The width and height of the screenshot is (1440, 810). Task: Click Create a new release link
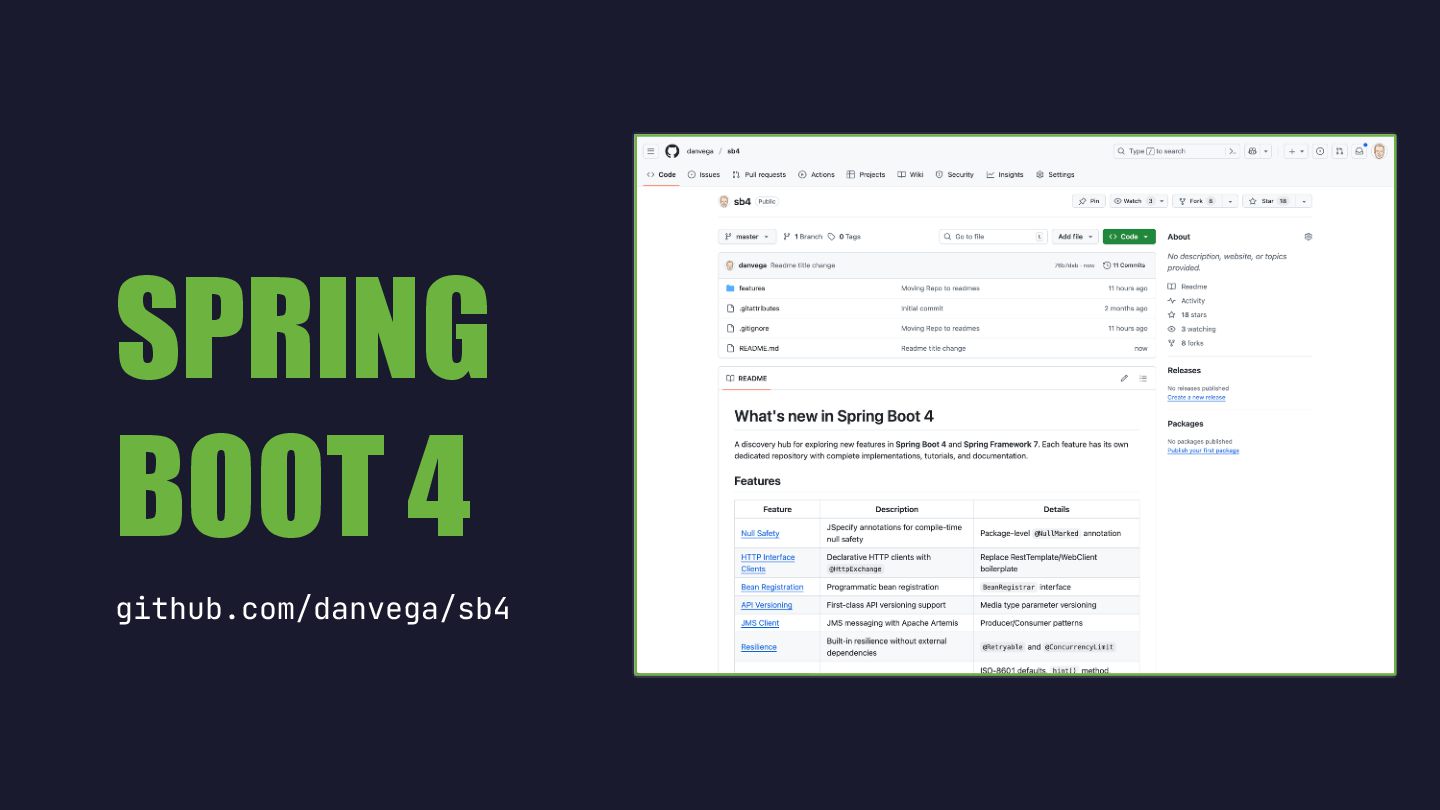coord(1196,397)
